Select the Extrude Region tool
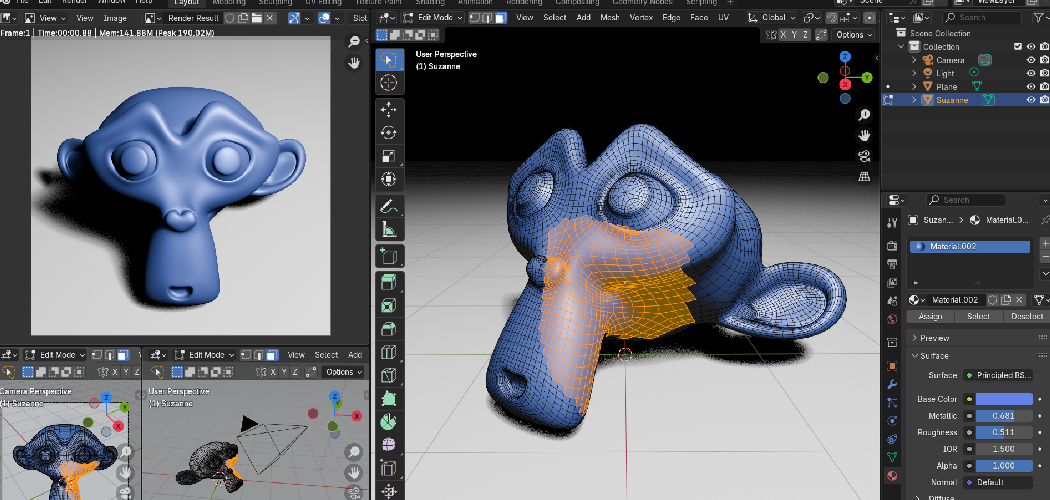Viewport: 1050px width, 500px height. 389,282
